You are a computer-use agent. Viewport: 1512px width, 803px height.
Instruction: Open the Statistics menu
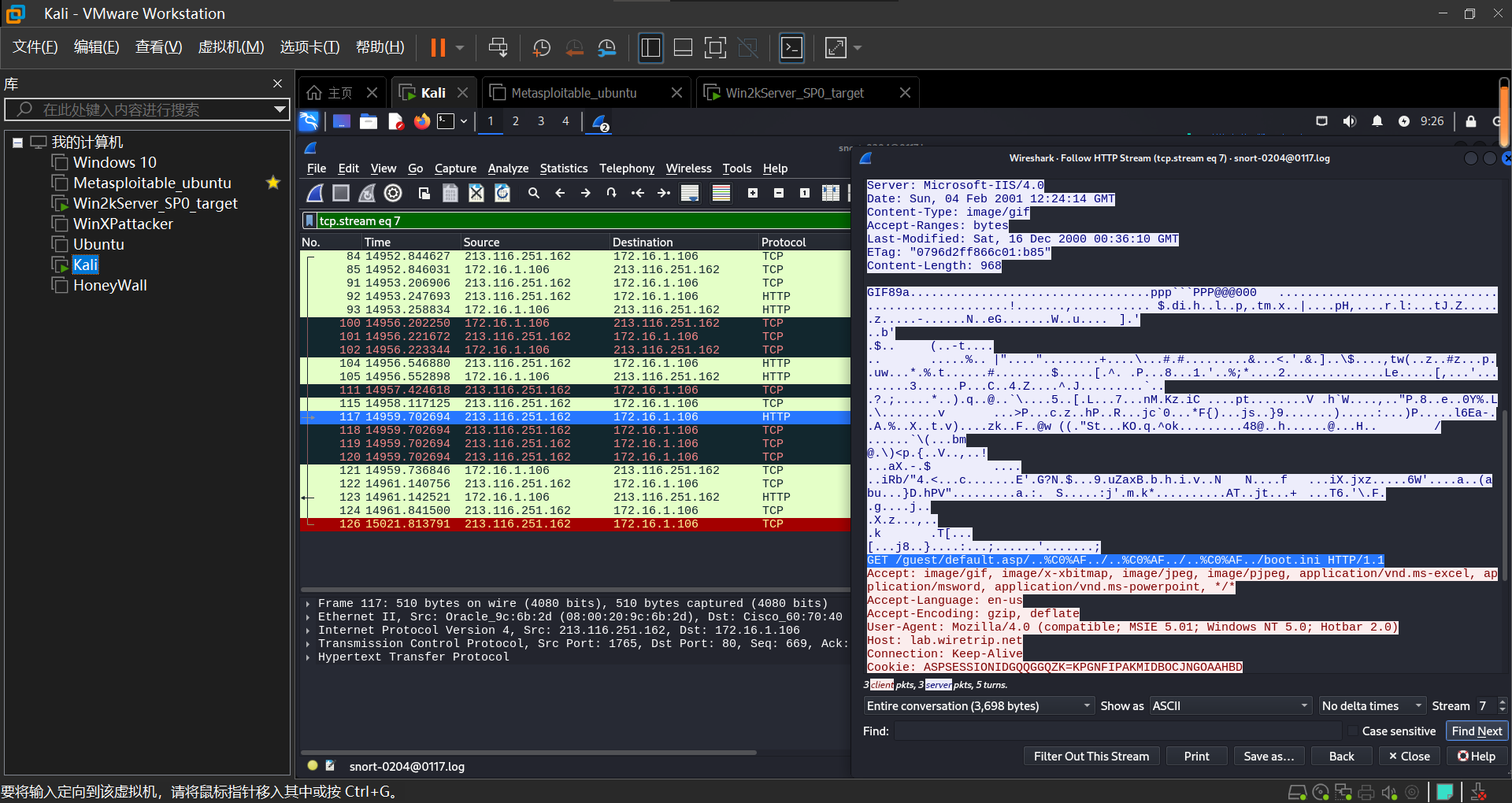tap(563, 168)
